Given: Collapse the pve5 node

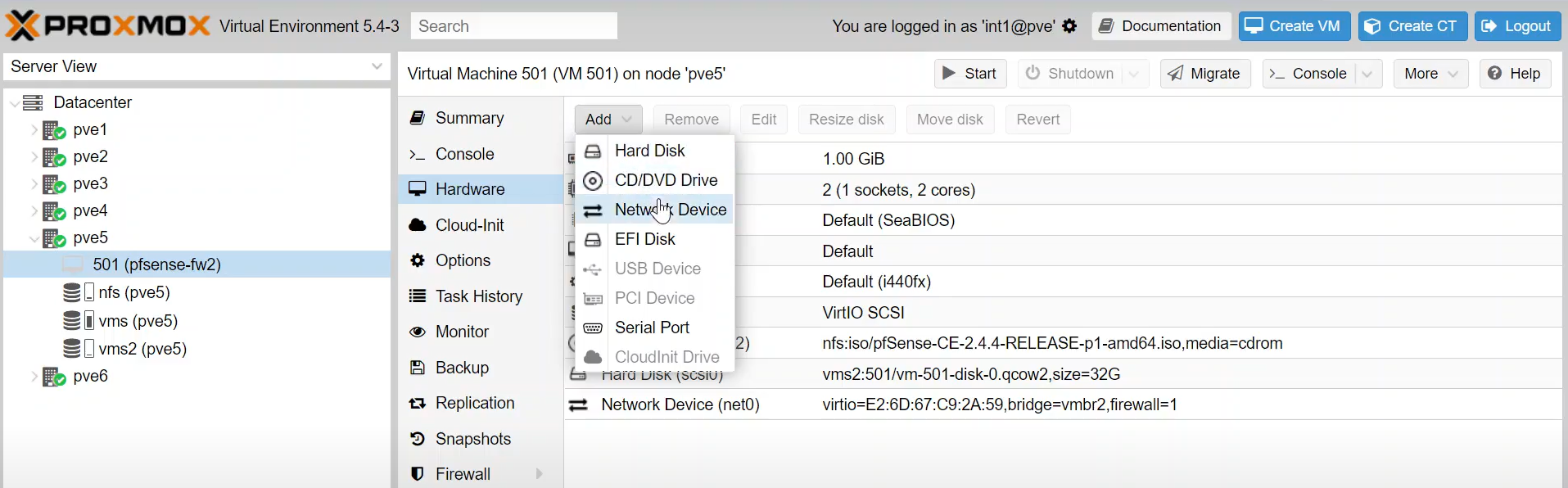Looking at the screenshot, I should tap(34, 239).
